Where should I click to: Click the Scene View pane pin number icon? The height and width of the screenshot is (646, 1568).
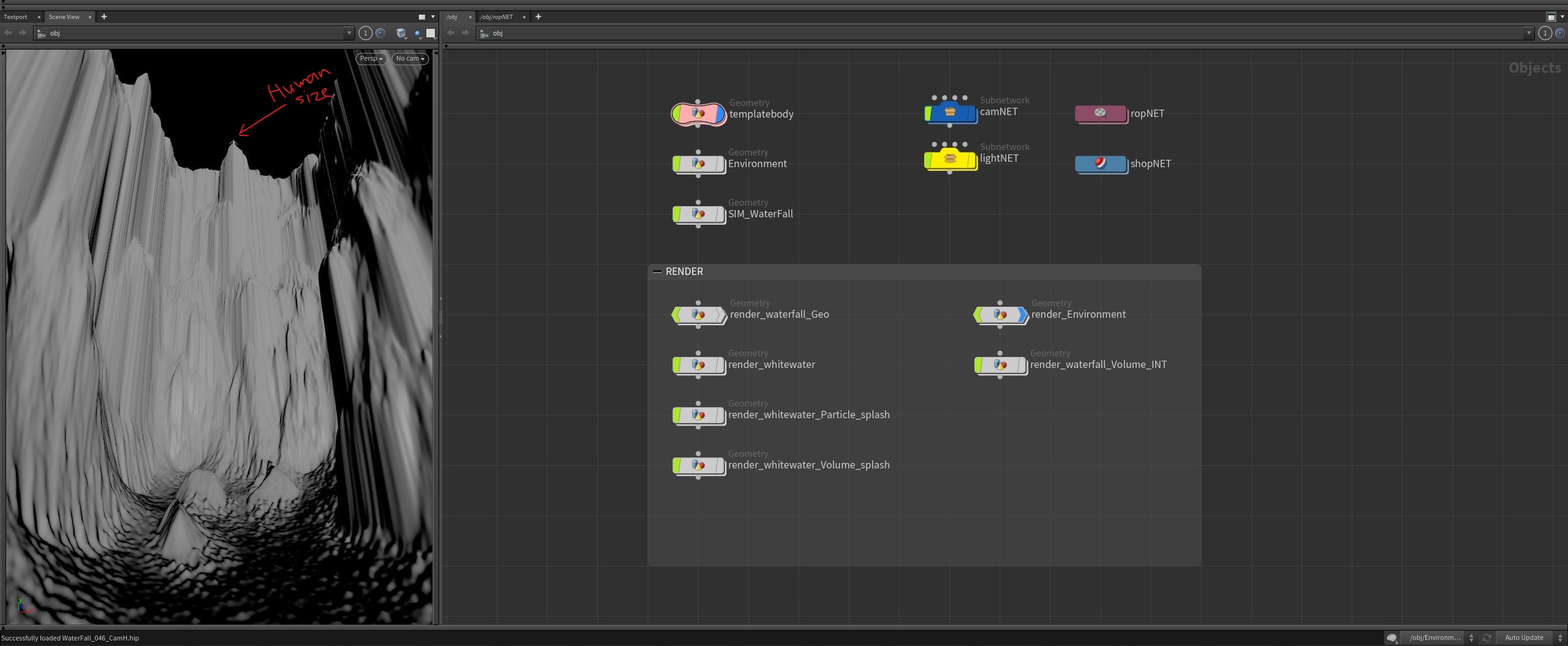tap(366, 33)
